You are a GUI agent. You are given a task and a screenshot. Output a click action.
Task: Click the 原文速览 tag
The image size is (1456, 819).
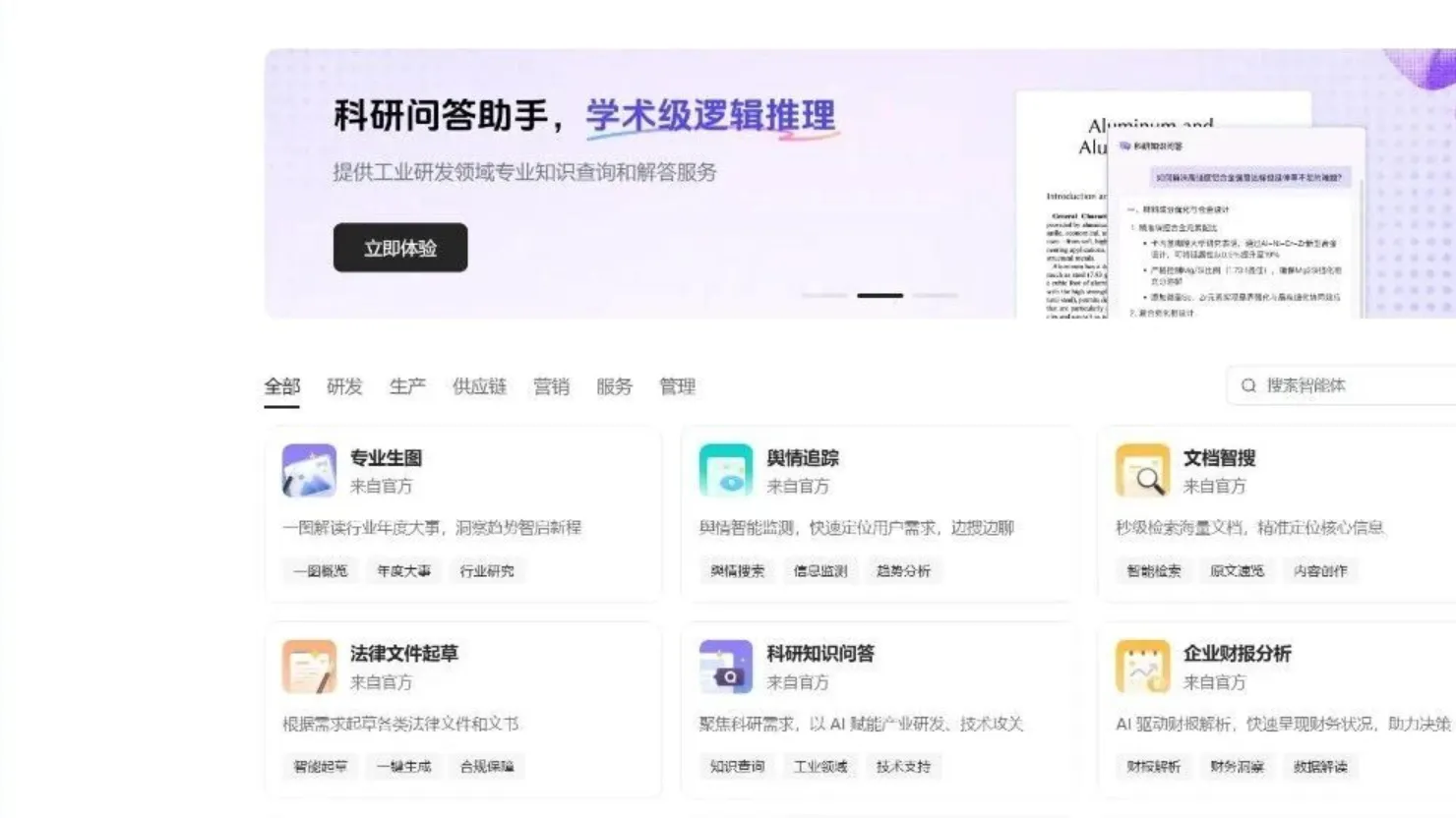pos(1237,570)
